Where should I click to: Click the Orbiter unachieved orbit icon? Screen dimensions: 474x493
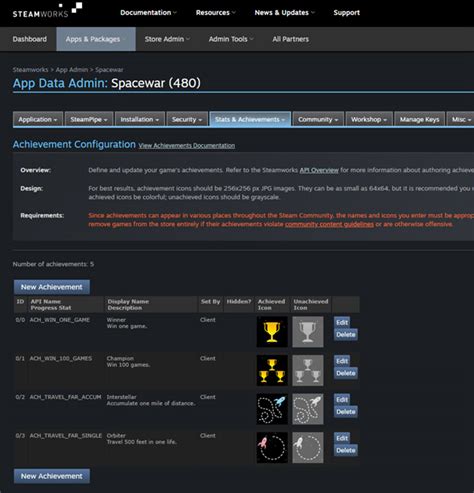click(x=308, y=448)
